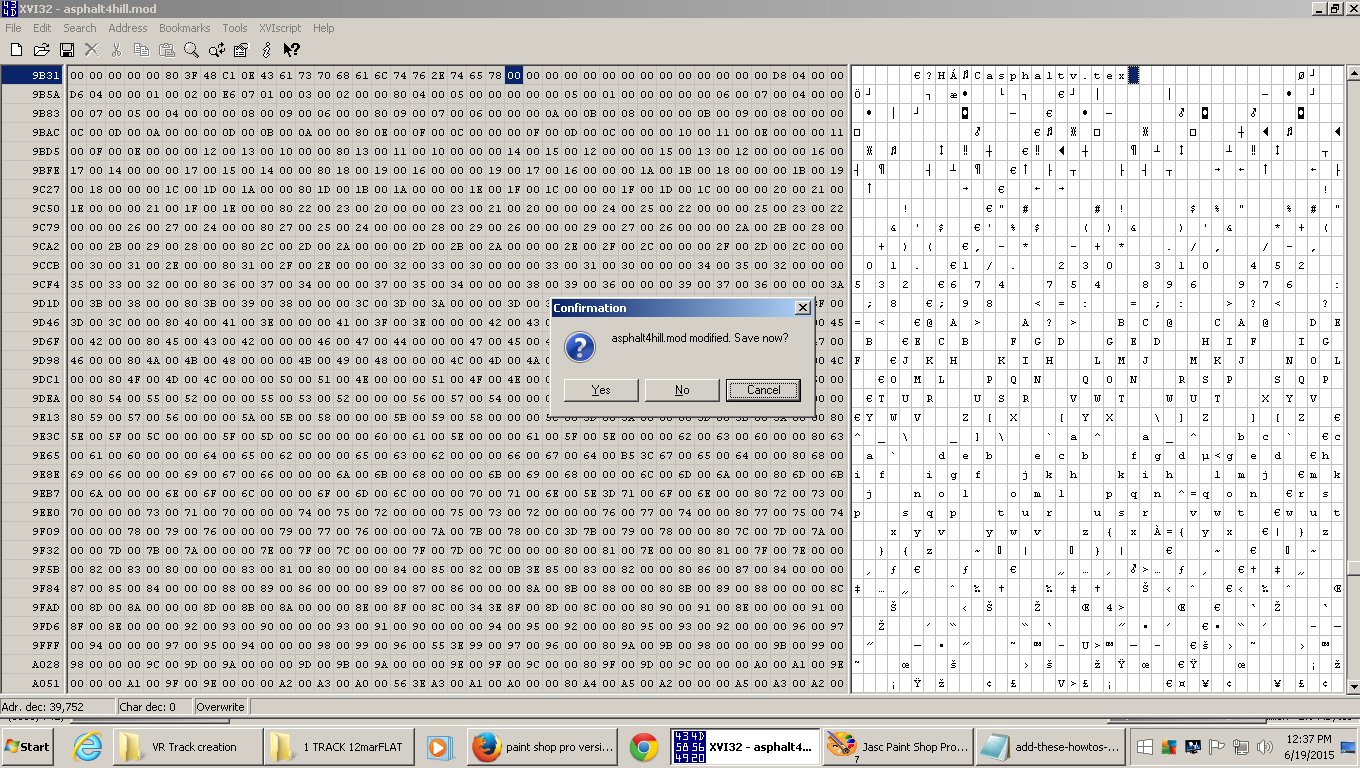
Task: Click the Options icon in the toolbar
Action: click(x=241, y=49)
